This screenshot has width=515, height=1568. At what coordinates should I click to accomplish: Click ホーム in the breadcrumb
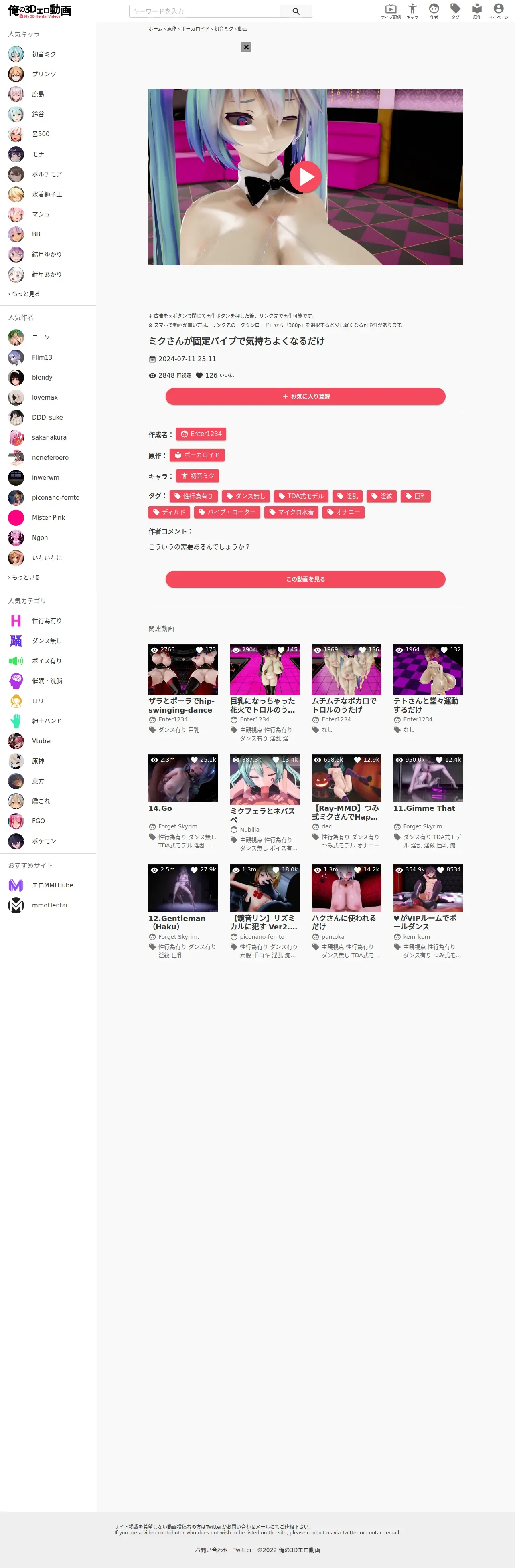pos(155,29)
